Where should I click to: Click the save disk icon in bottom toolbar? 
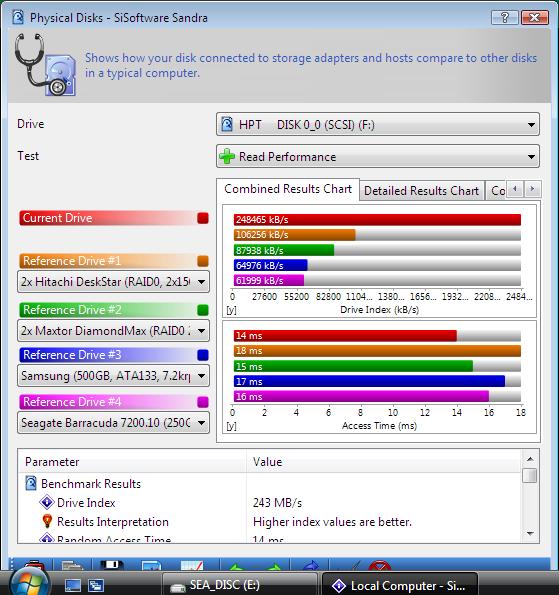(112, 565)
